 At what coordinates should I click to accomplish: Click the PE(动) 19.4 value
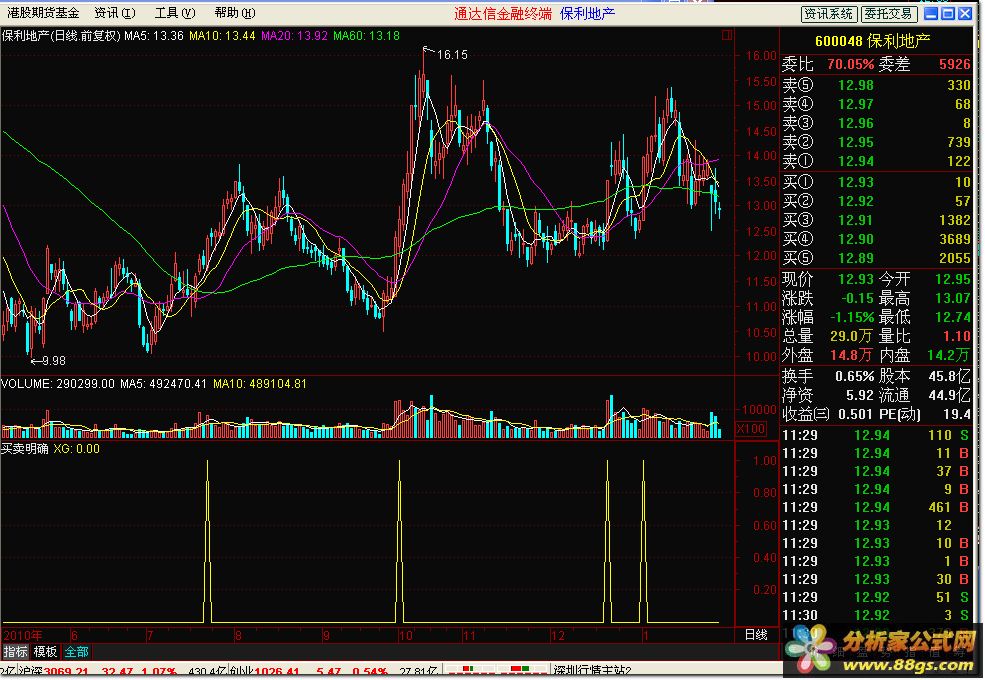coord(957,414)
